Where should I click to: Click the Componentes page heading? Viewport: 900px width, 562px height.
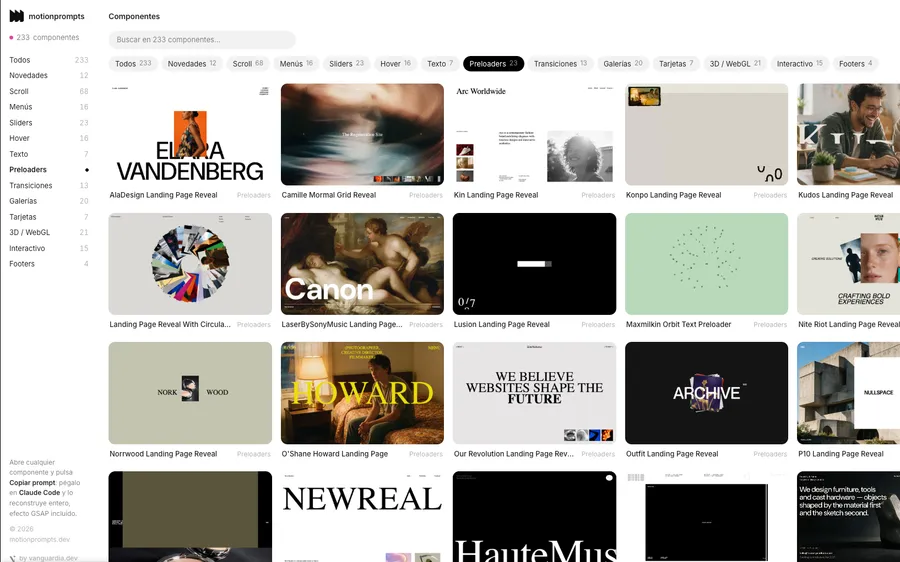tap(134, 17)
